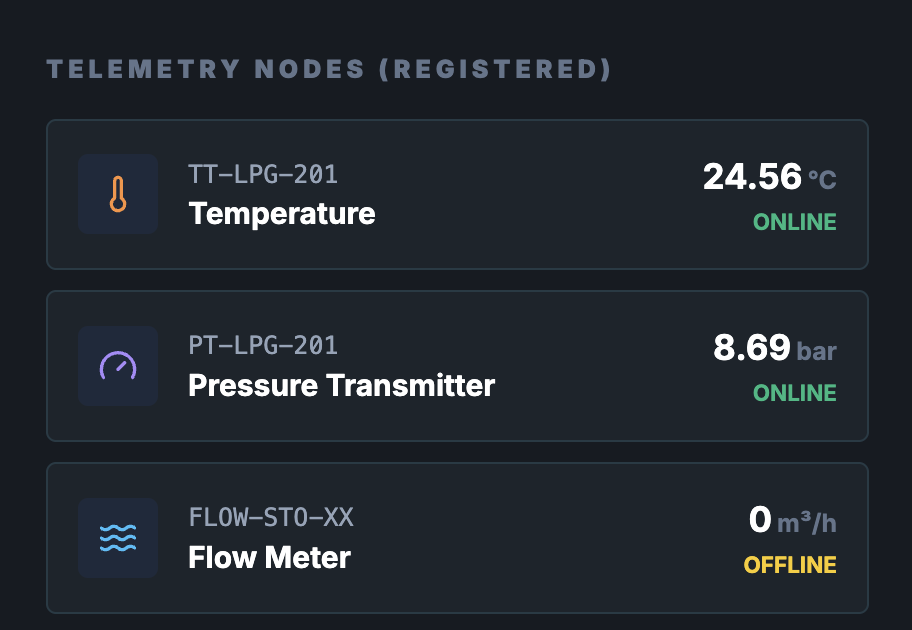Click the bar unit label
Viewport: 912px width, 630px height.
tap(816, 351)
